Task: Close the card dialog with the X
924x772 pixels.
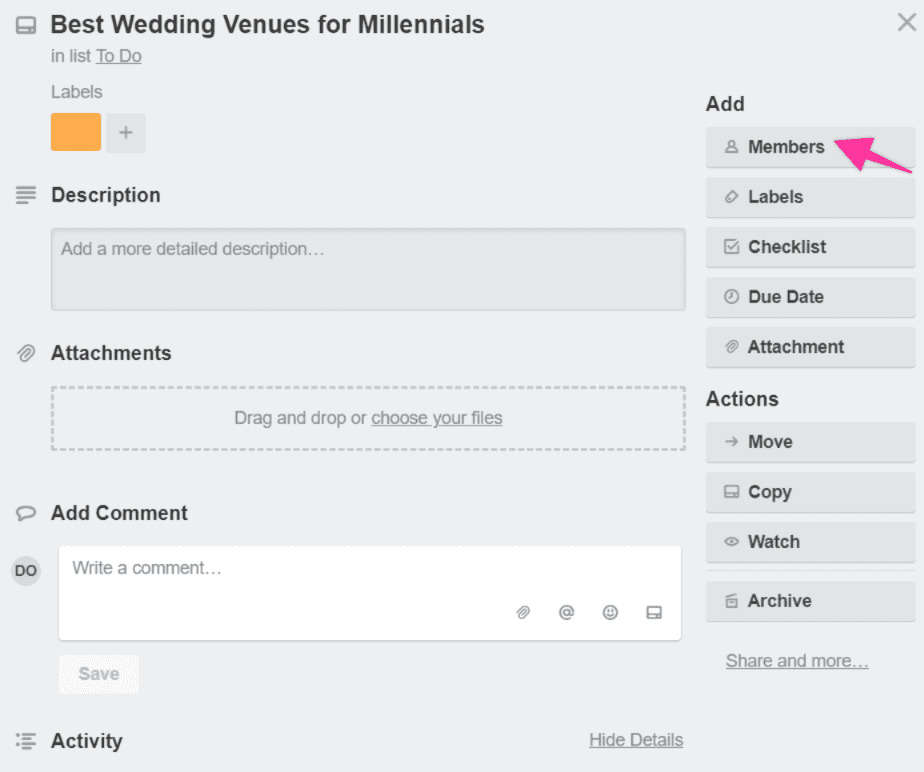Action: [906, 22]
